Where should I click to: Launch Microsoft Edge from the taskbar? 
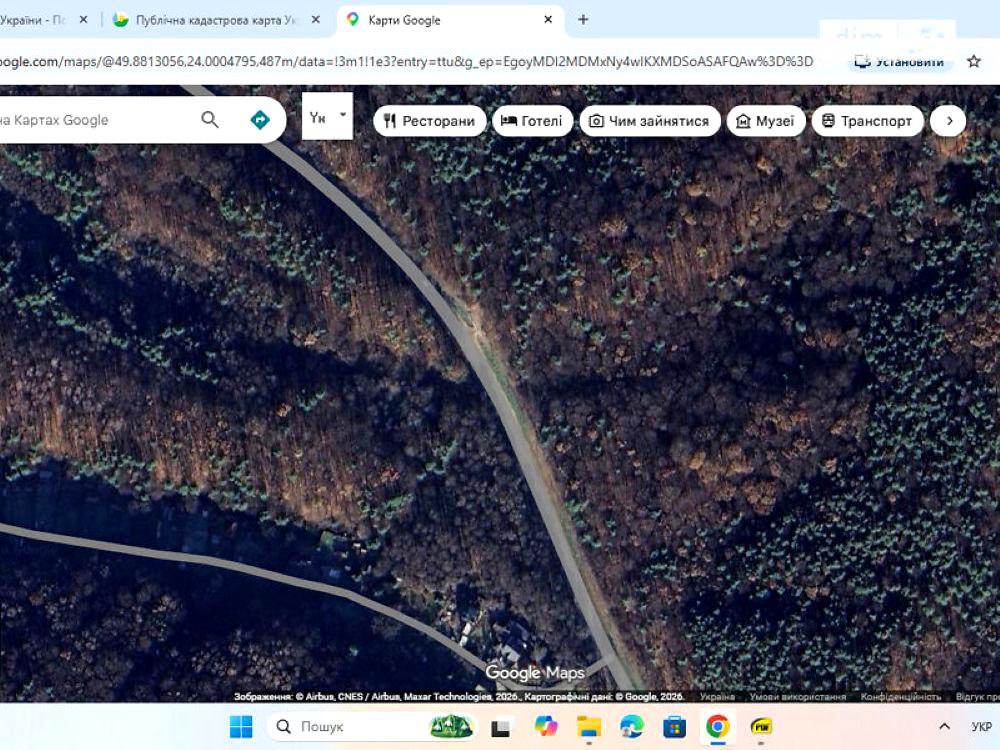(x=631, y=727)
